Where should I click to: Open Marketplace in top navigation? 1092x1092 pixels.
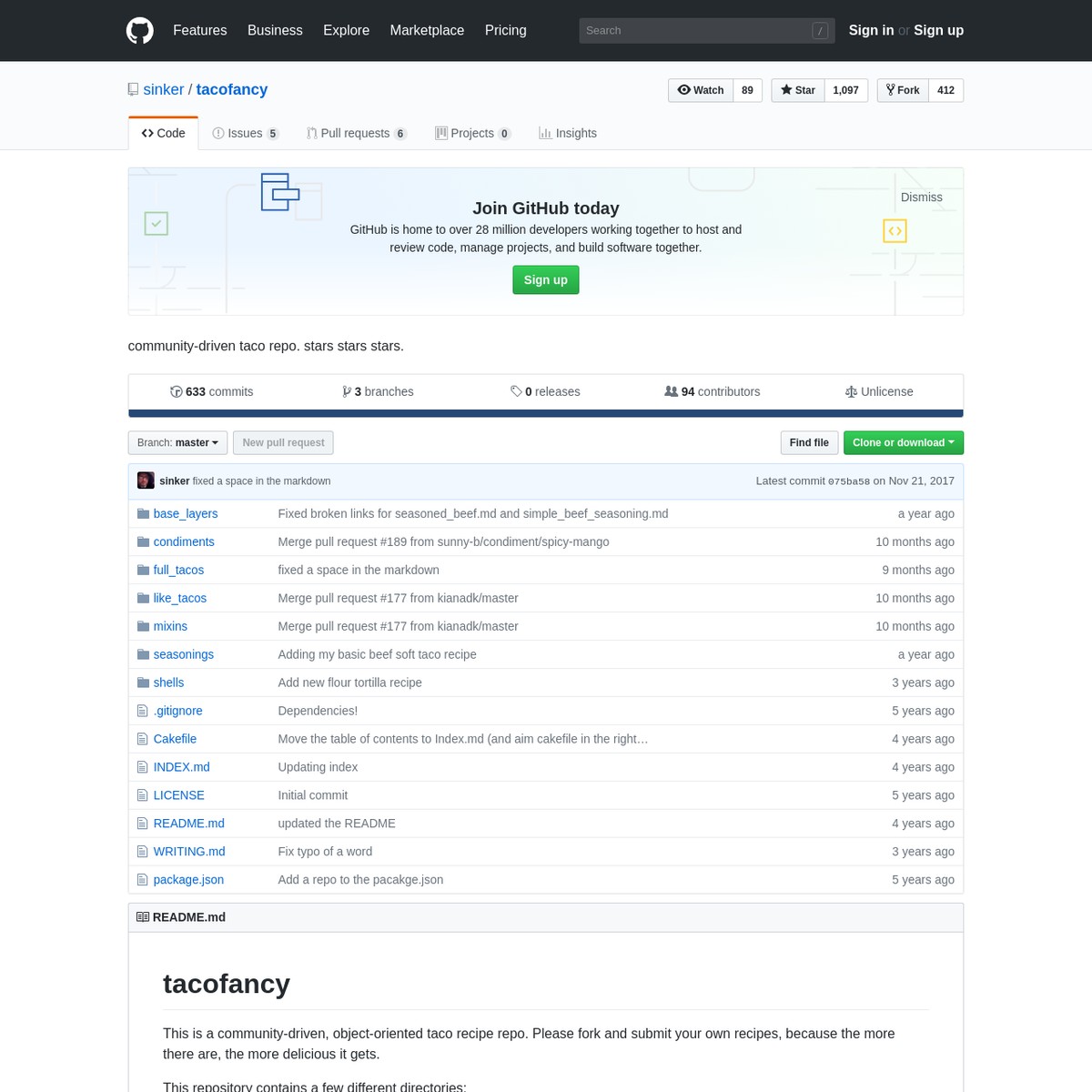427,30
